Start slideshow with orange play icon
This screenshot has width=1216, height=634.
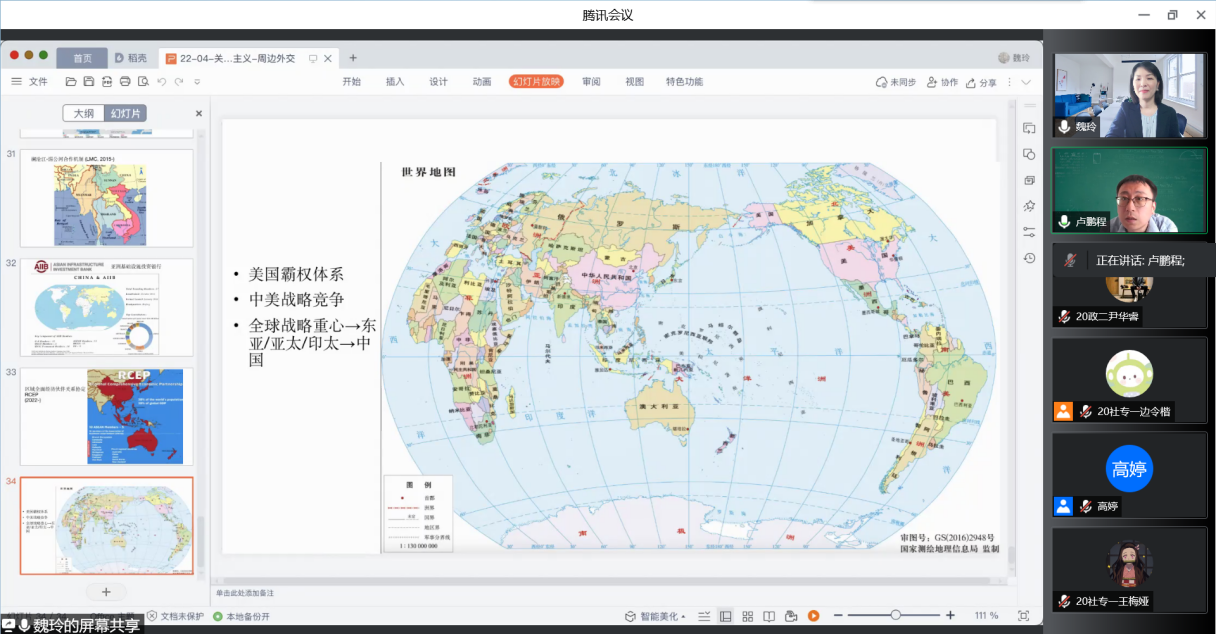[x=813, y=616]
